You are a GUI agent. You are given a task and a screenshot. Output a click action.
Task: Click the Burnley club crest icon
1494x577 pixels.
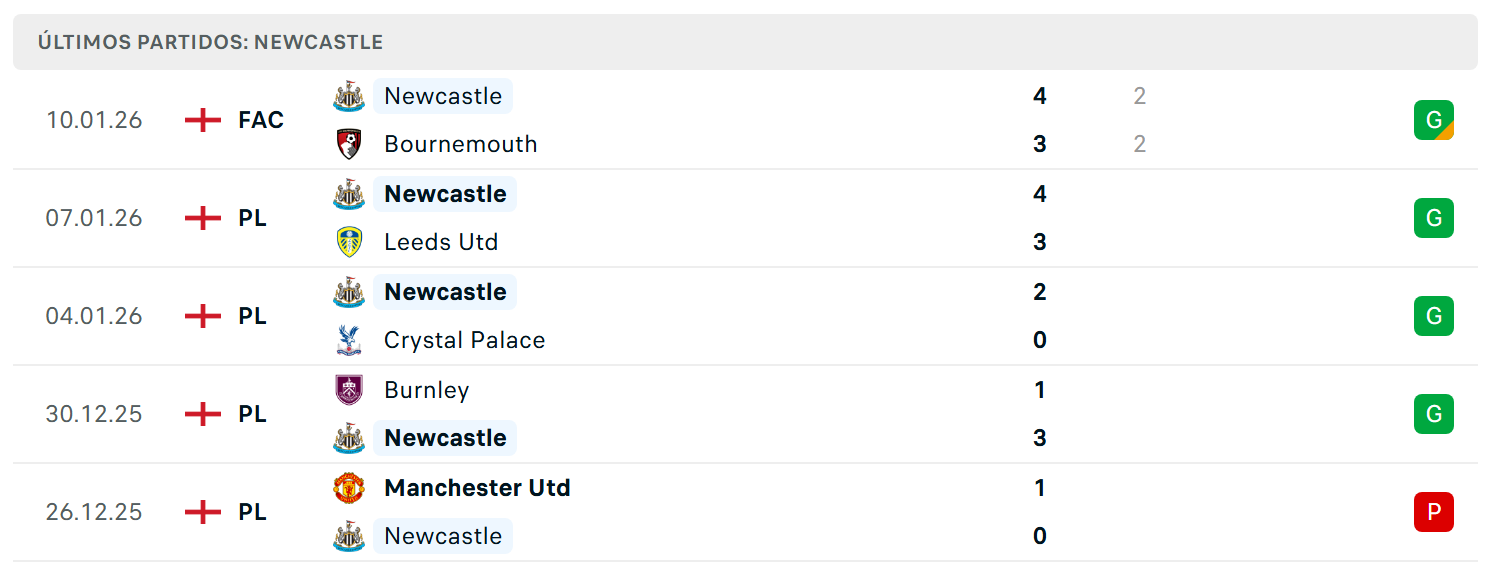pyautogui.click(x=349, y=390)
